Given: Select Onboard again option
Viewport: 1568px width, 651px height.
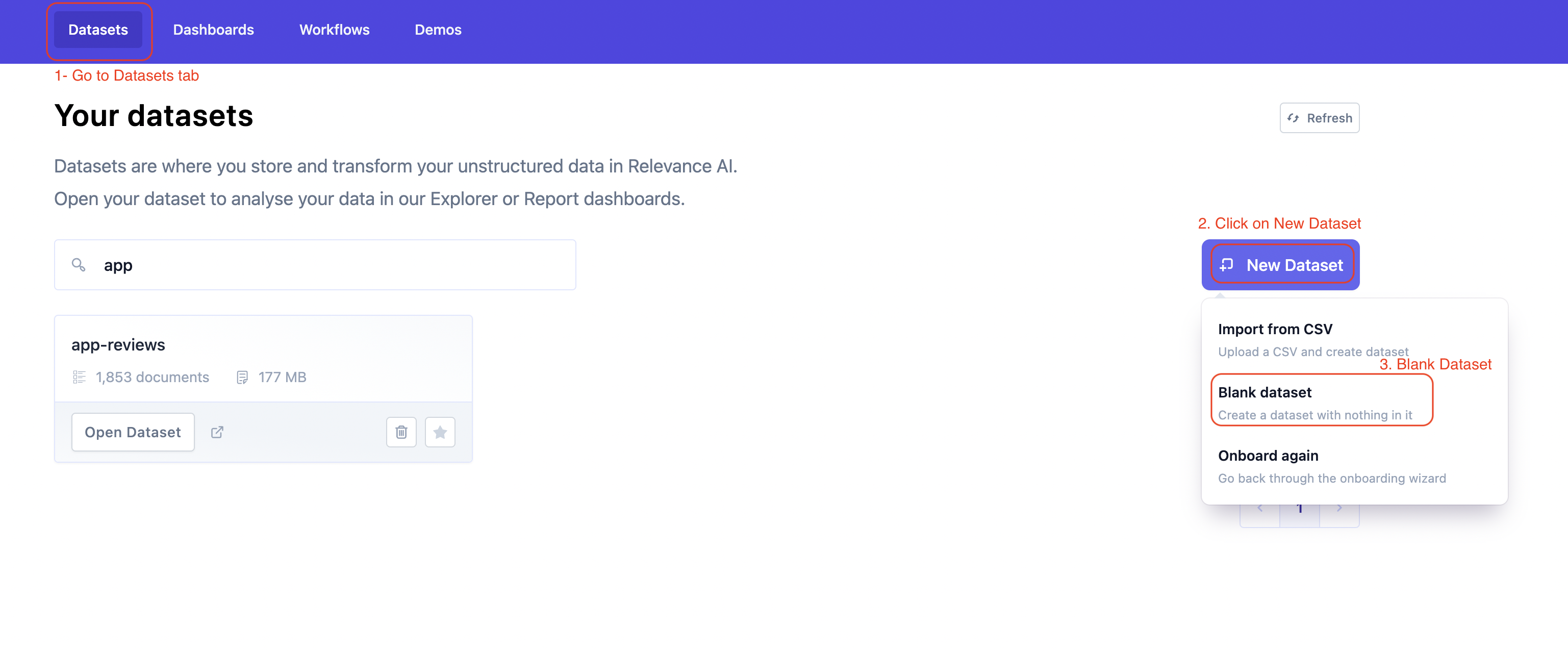Looking at the screenshot, I should [x=1331, y=466].
